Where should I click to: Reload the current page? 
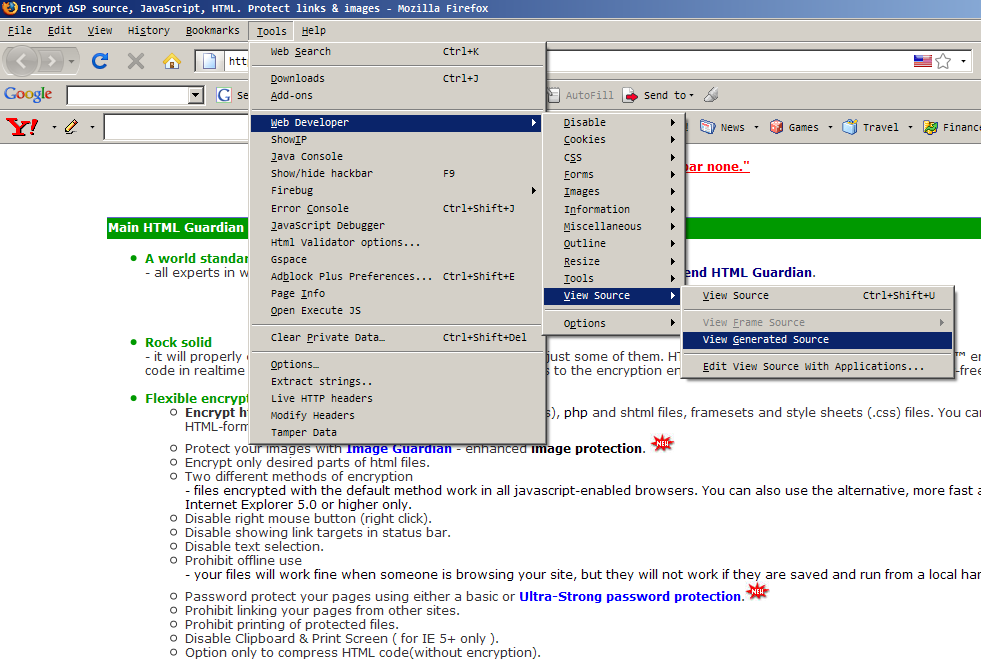tap(100, 61)
